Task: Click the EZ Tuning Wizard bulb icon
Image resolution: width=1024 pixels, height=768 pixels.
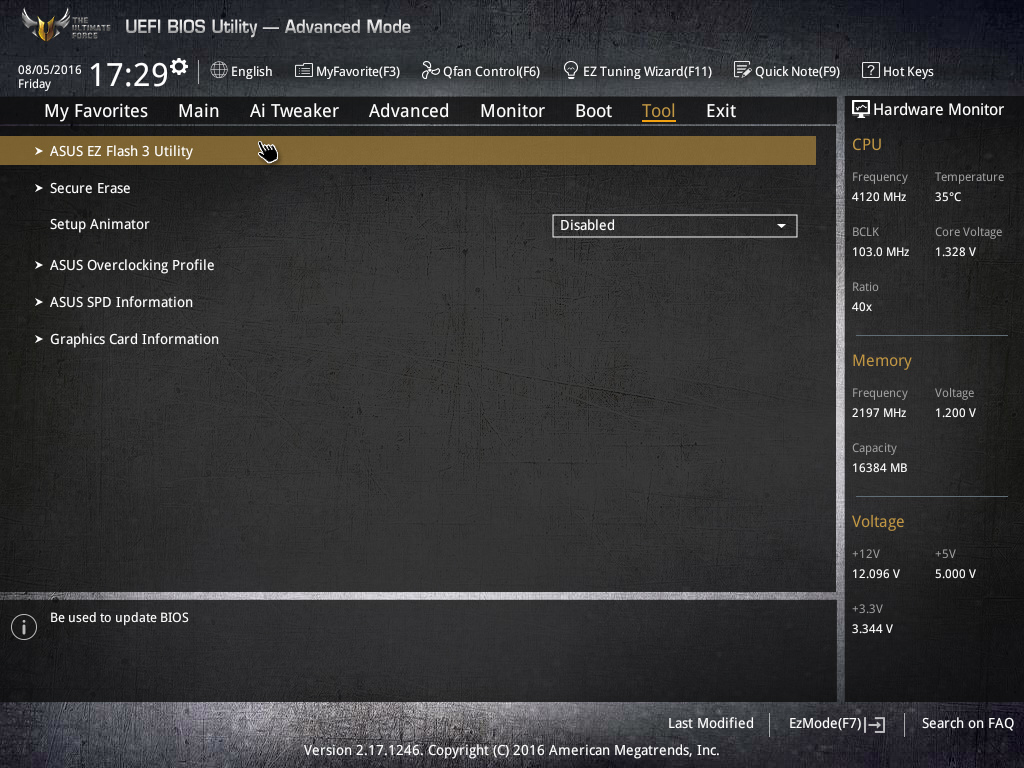Action: 571,70
